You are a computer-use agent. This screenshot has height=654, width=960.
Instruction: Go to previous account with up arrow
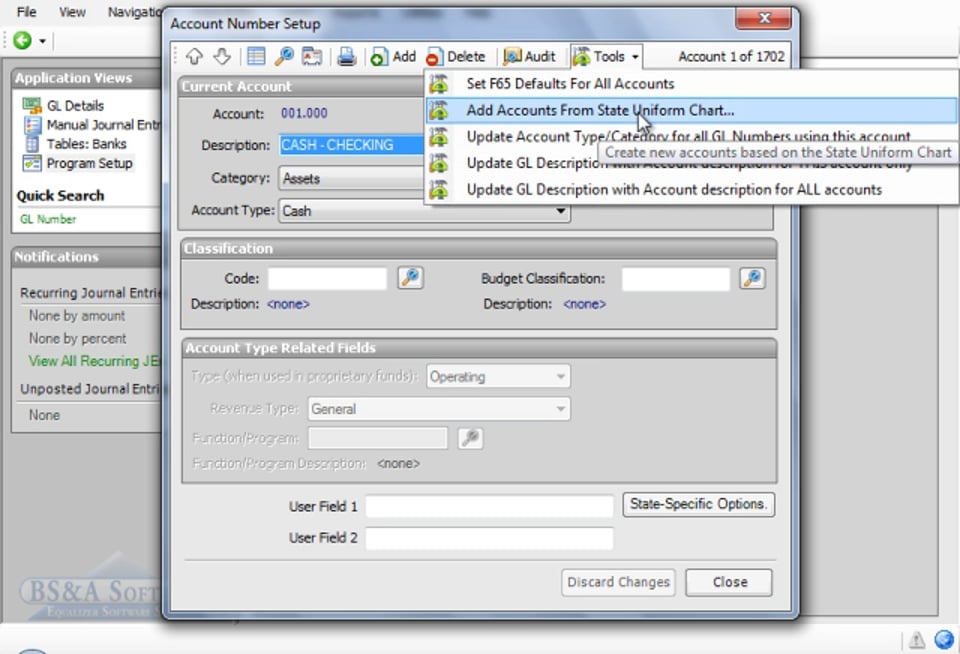194,56
